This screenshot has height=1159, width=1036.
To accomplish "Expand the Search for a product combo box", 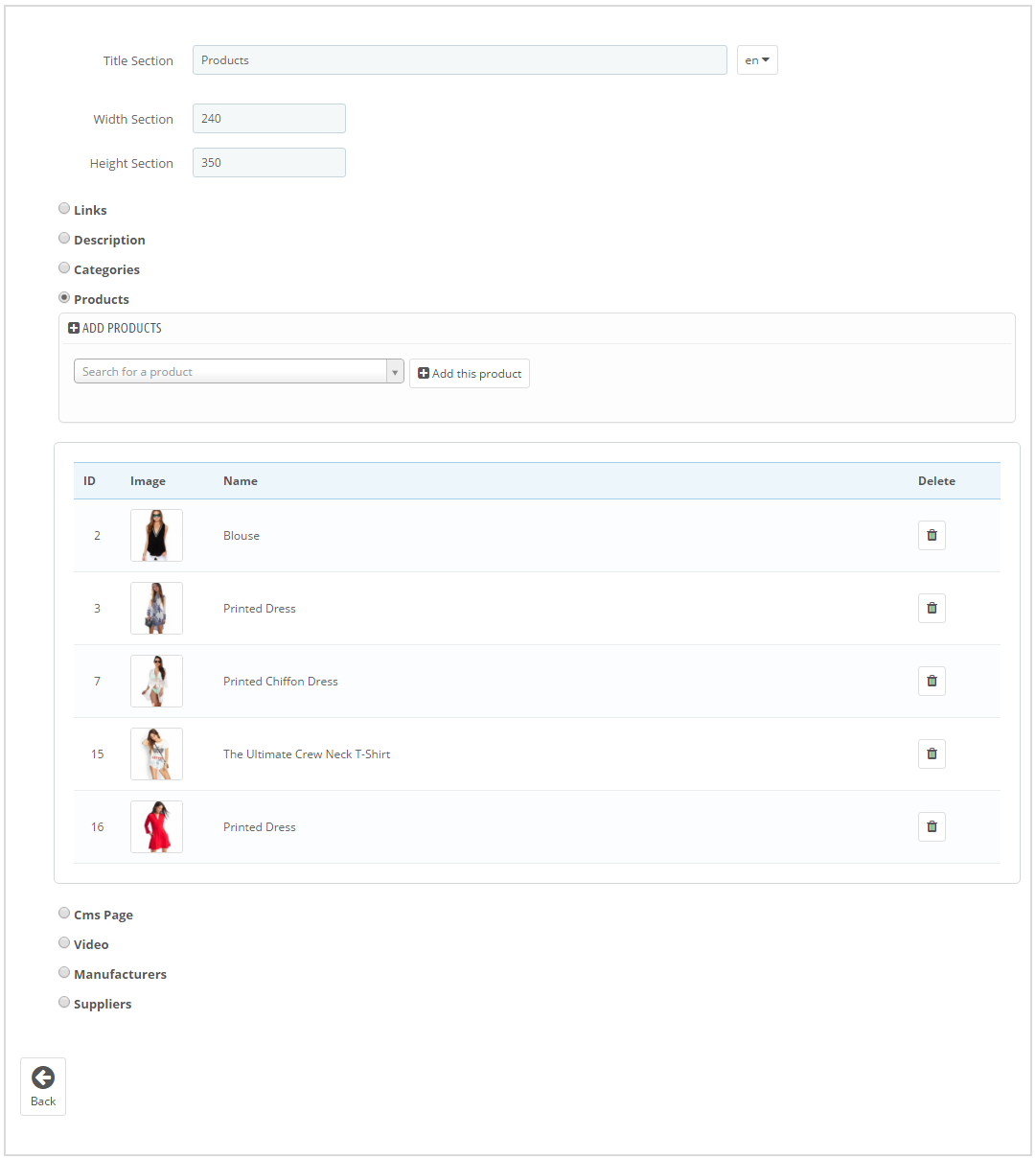I will coord(239,371).
